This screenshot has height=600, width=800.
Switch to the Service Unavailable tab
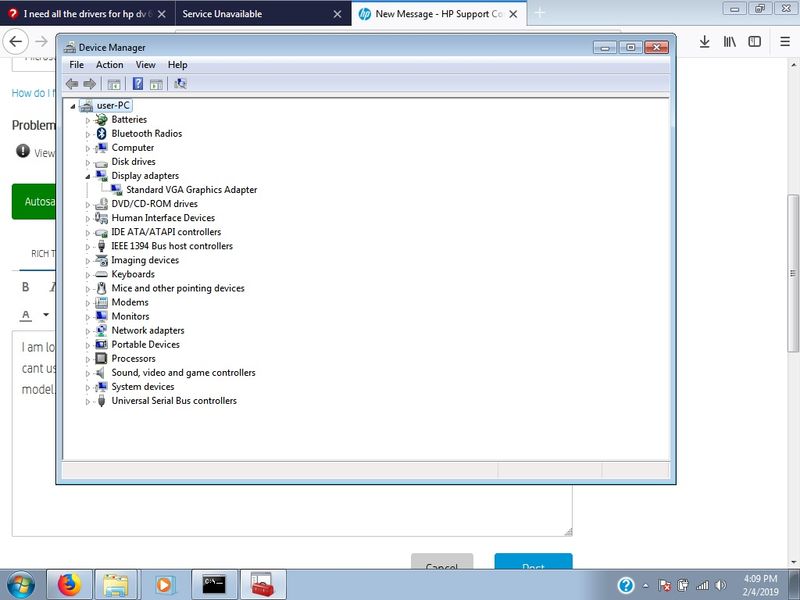(x=262, y=14)
